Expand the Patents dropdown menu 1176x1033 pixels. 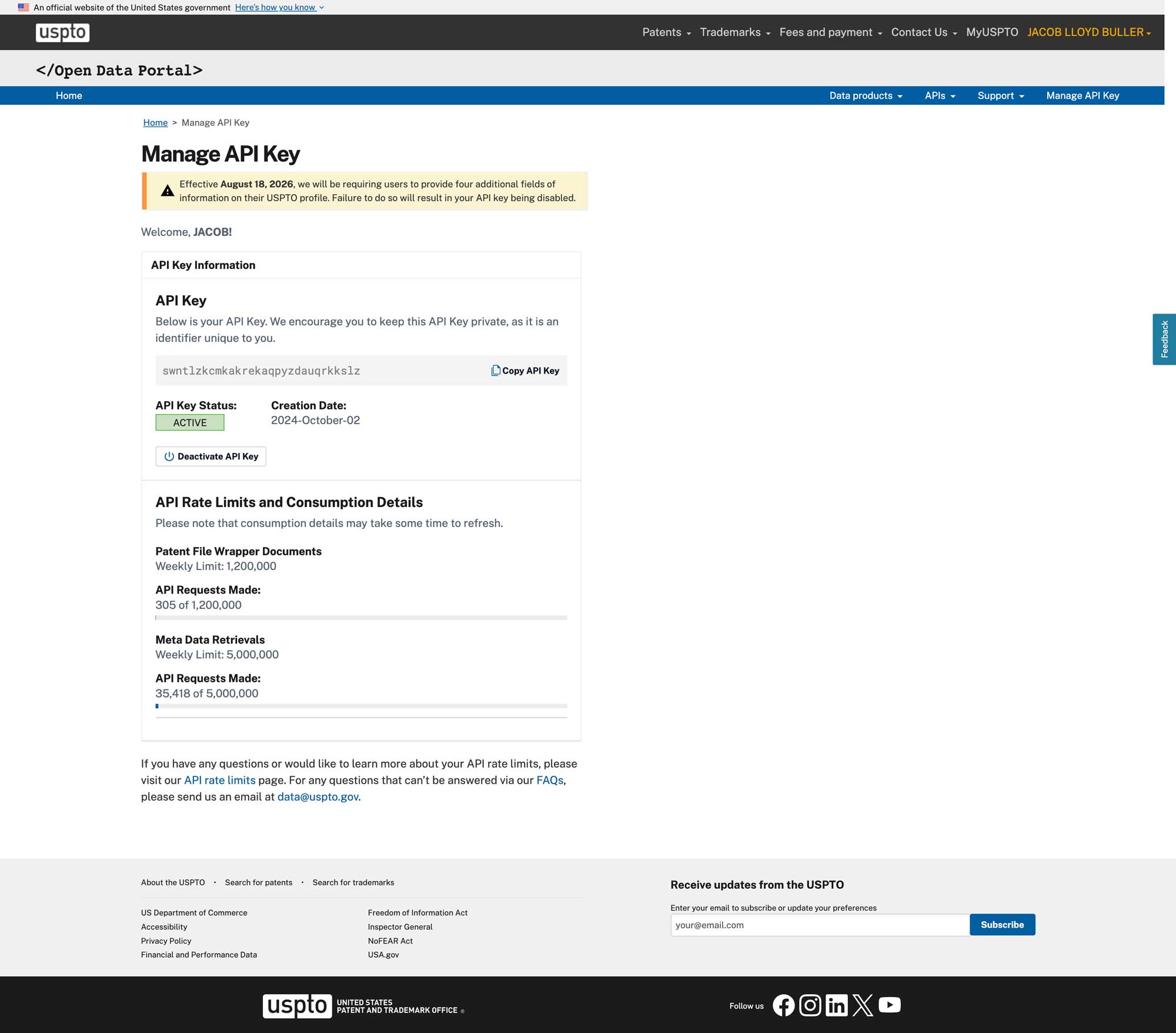666,32
